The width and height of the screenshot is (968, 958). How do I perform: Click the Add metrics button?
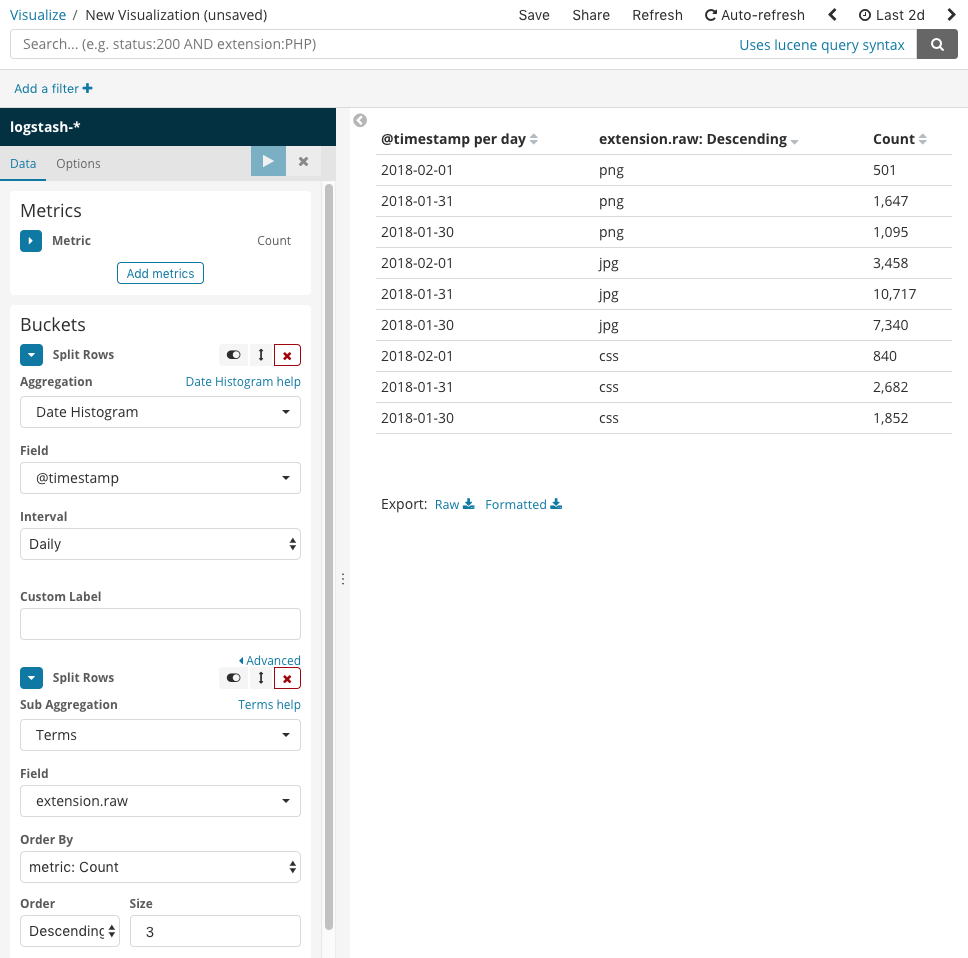tap(161, 273)
